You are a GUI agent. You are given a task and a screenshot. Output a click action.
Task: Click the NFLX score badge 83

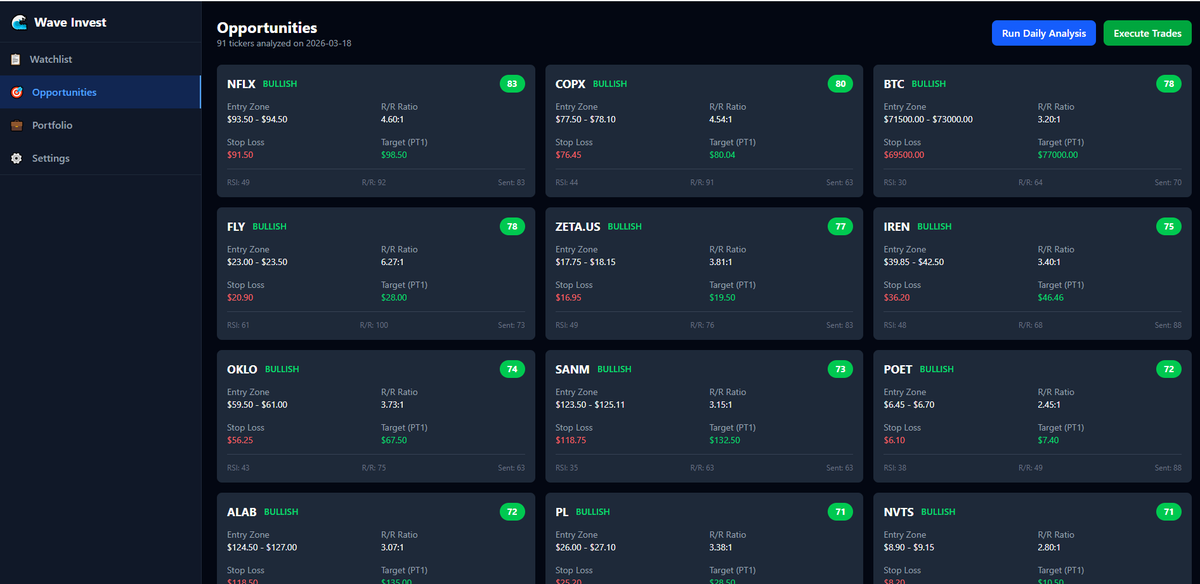(x=512, y=84)
